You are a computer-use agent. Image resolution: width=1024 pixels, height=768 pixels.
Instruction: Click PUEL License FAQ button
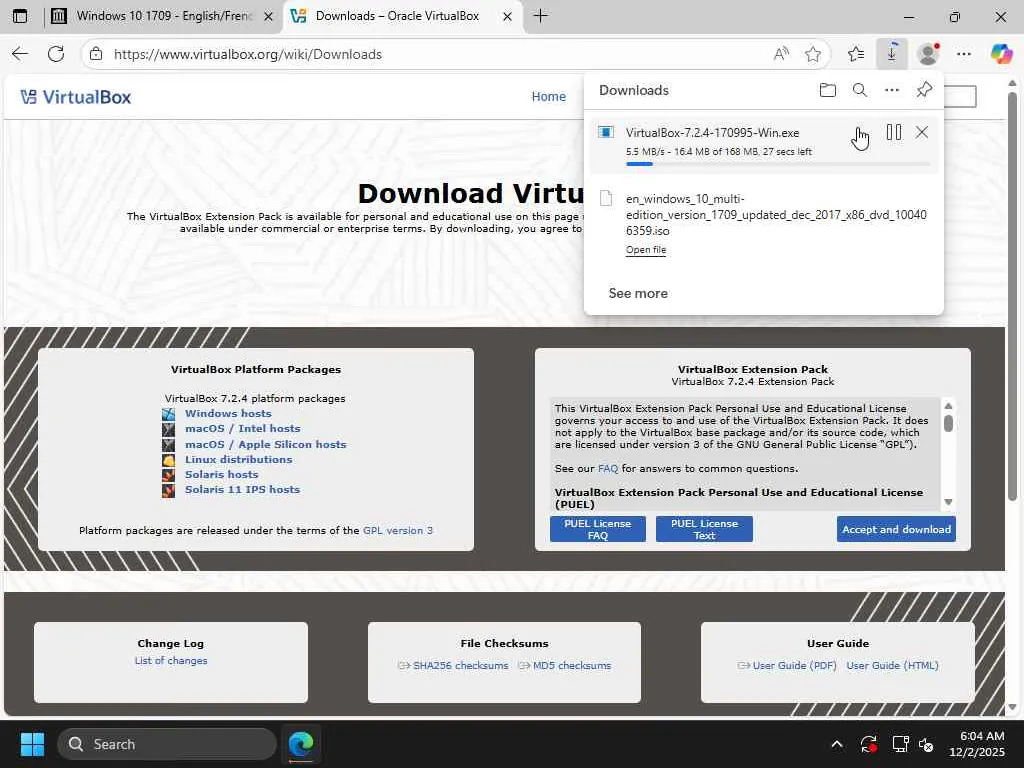pos(598,529)
